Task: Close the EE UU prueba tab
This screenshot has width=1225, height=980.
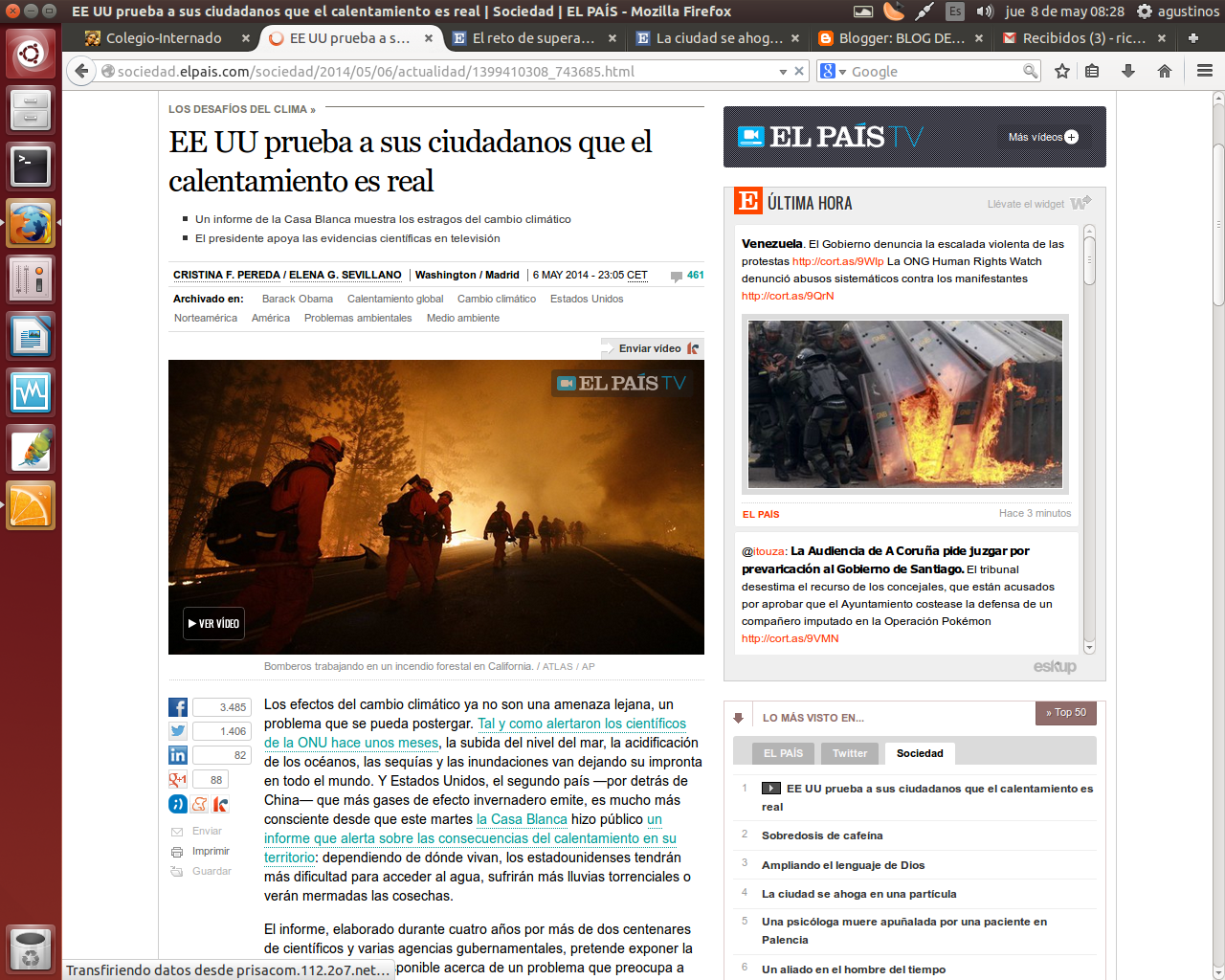Action: 429,38
